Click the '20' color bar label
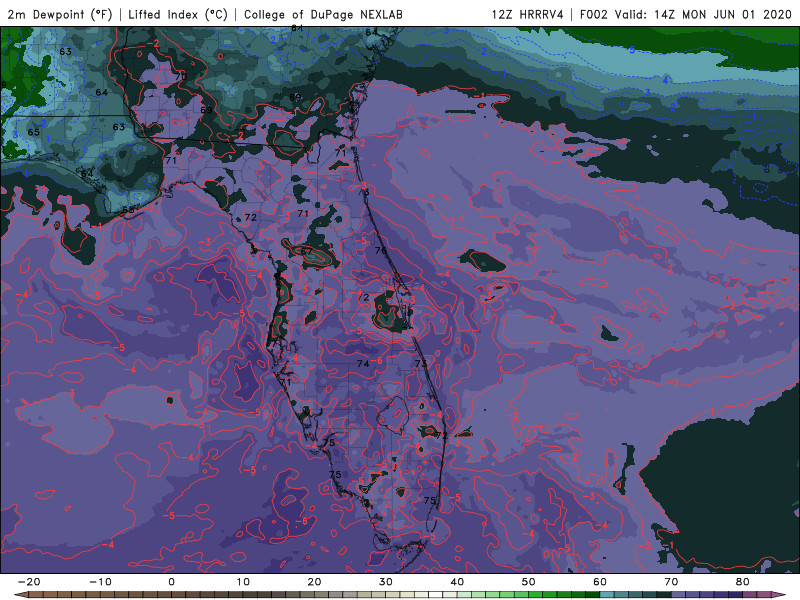Screen dimensions: 800x600 point(314,582)
